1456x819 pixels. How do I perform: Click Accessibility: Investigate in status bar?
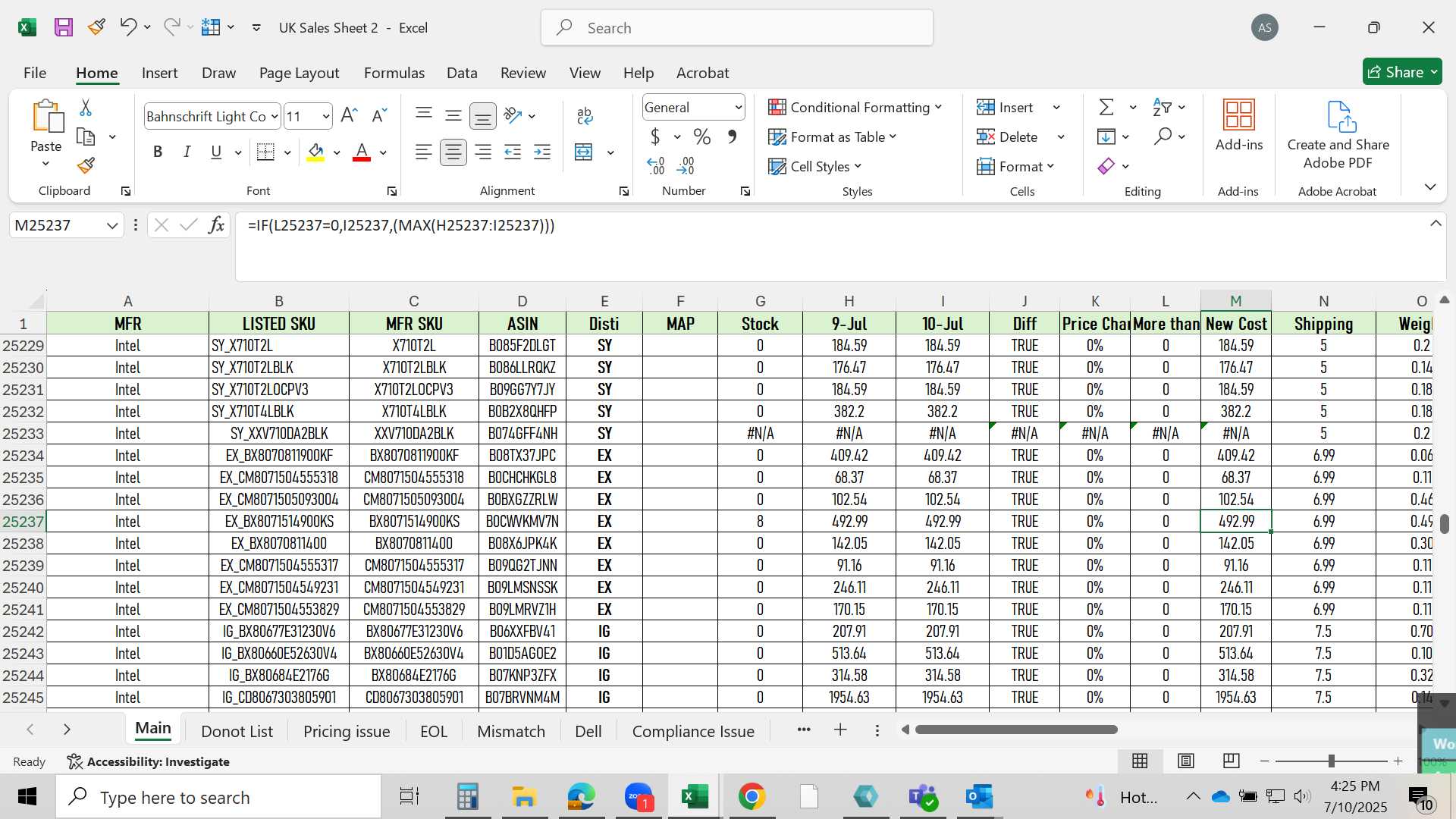(x=148, y=761)
